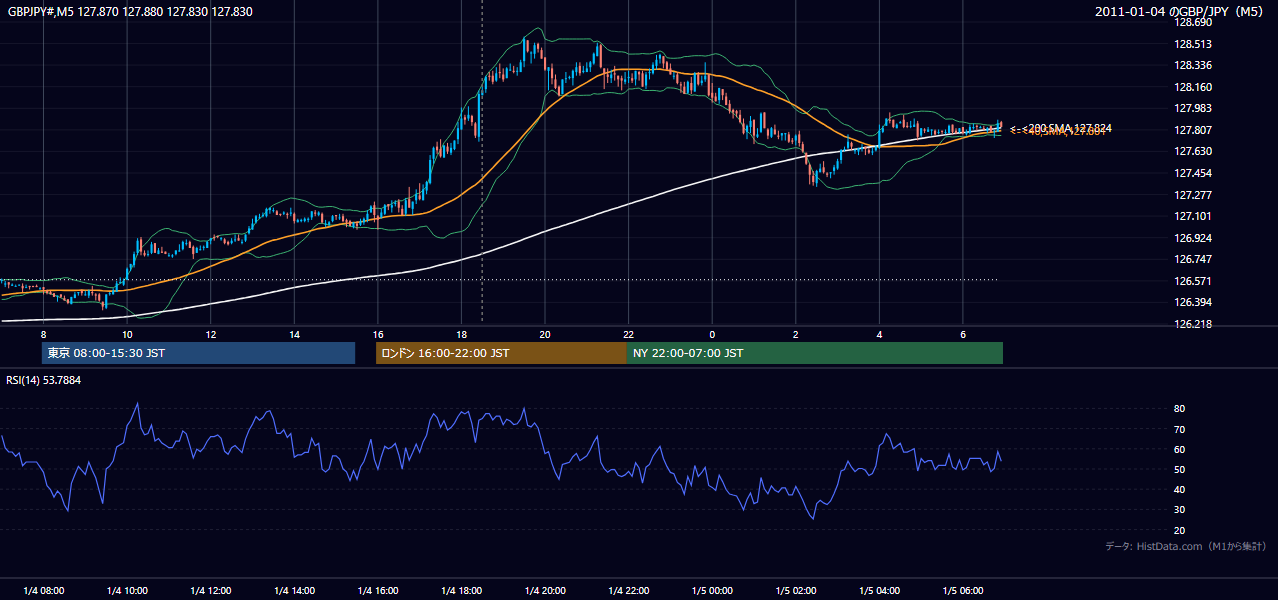Click the RSI axis value 60
The width and height of the screenshot is (1278, 600).
pos(1180,449)
